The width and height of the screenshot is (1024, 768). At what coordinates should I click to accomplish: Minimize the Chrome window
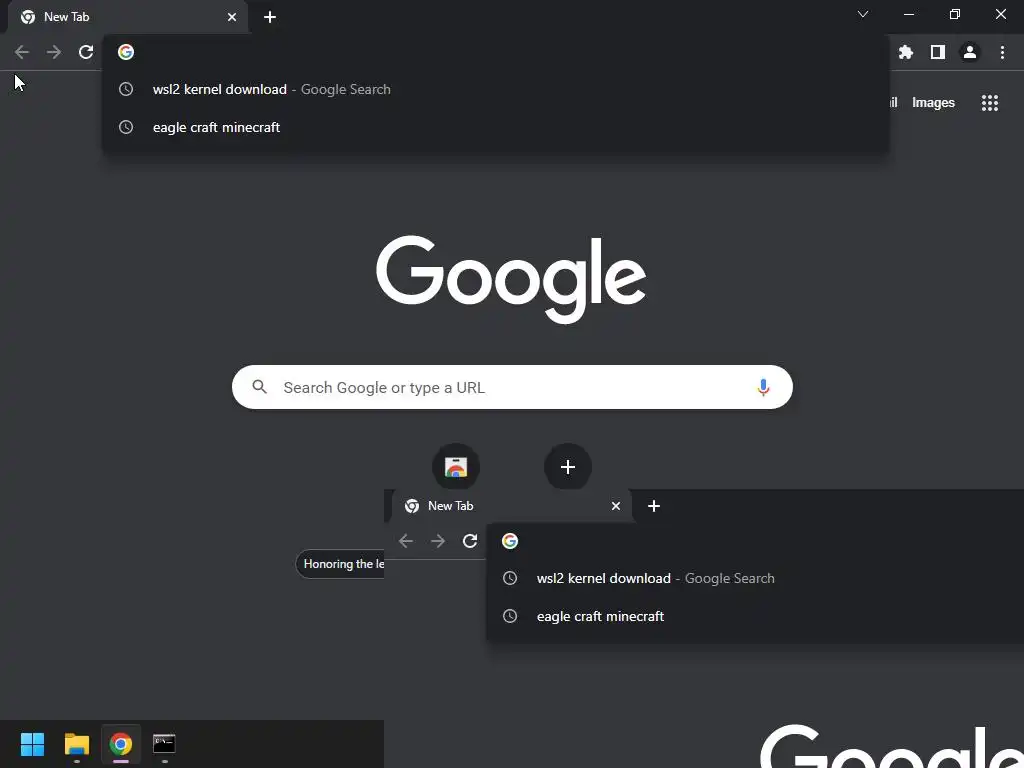pyautogui.click(x=909, y=14)
